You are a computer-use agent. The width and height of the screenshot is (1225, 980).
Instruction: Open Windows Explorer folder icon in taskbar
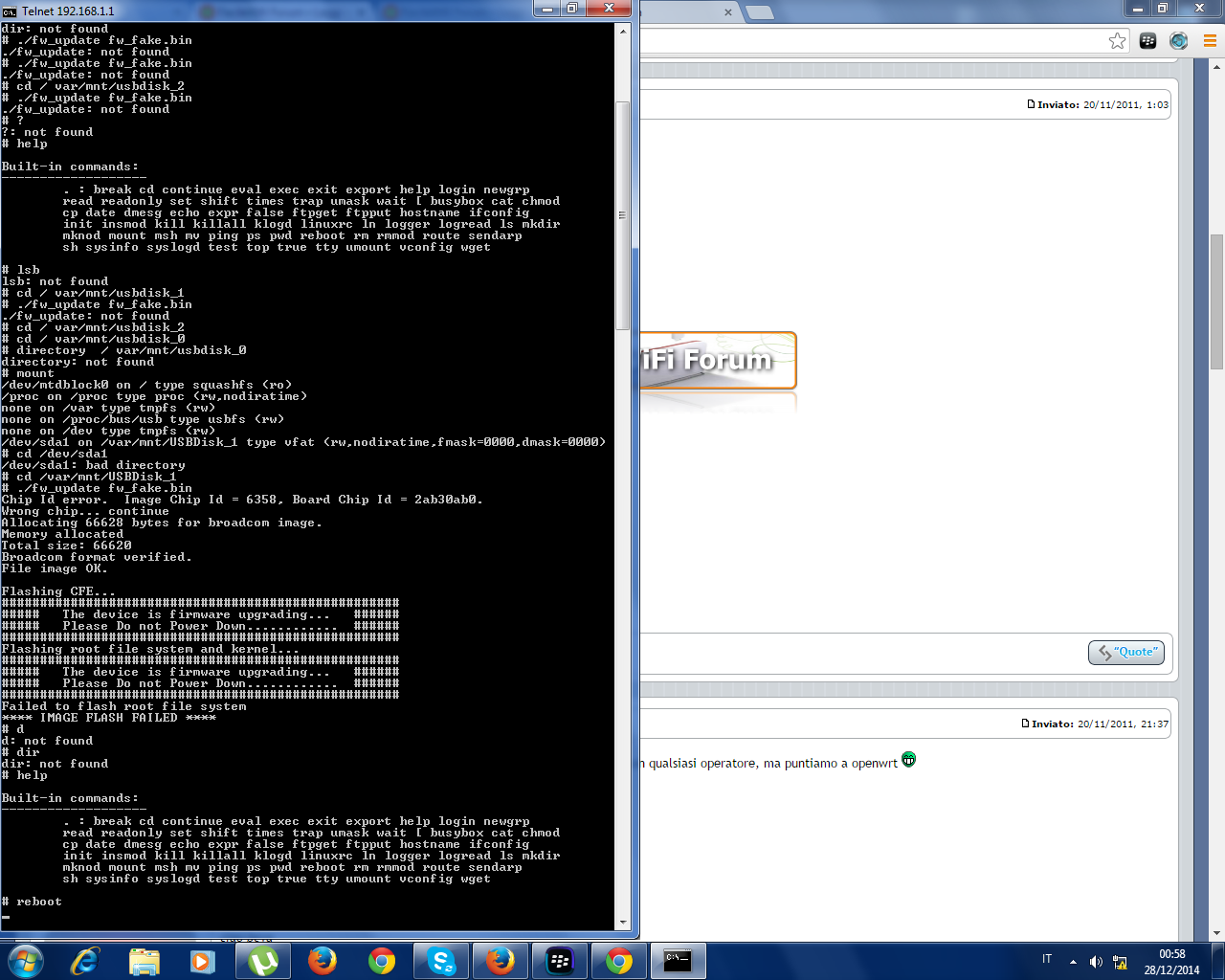click(x=145, y=961)
